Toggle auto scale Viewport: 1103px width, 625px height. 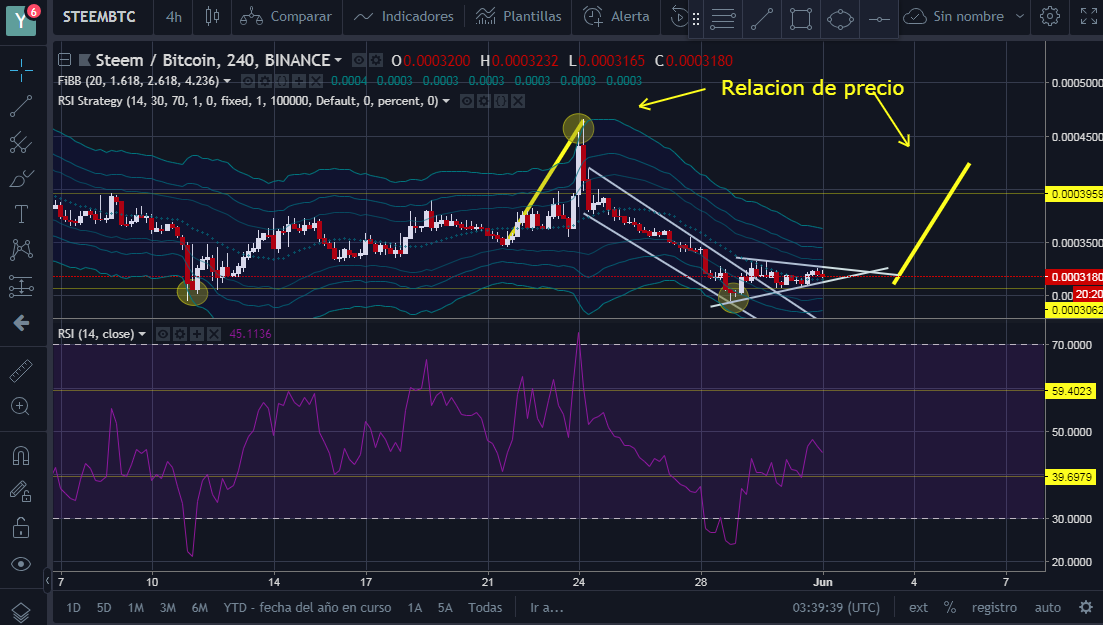1047,607
